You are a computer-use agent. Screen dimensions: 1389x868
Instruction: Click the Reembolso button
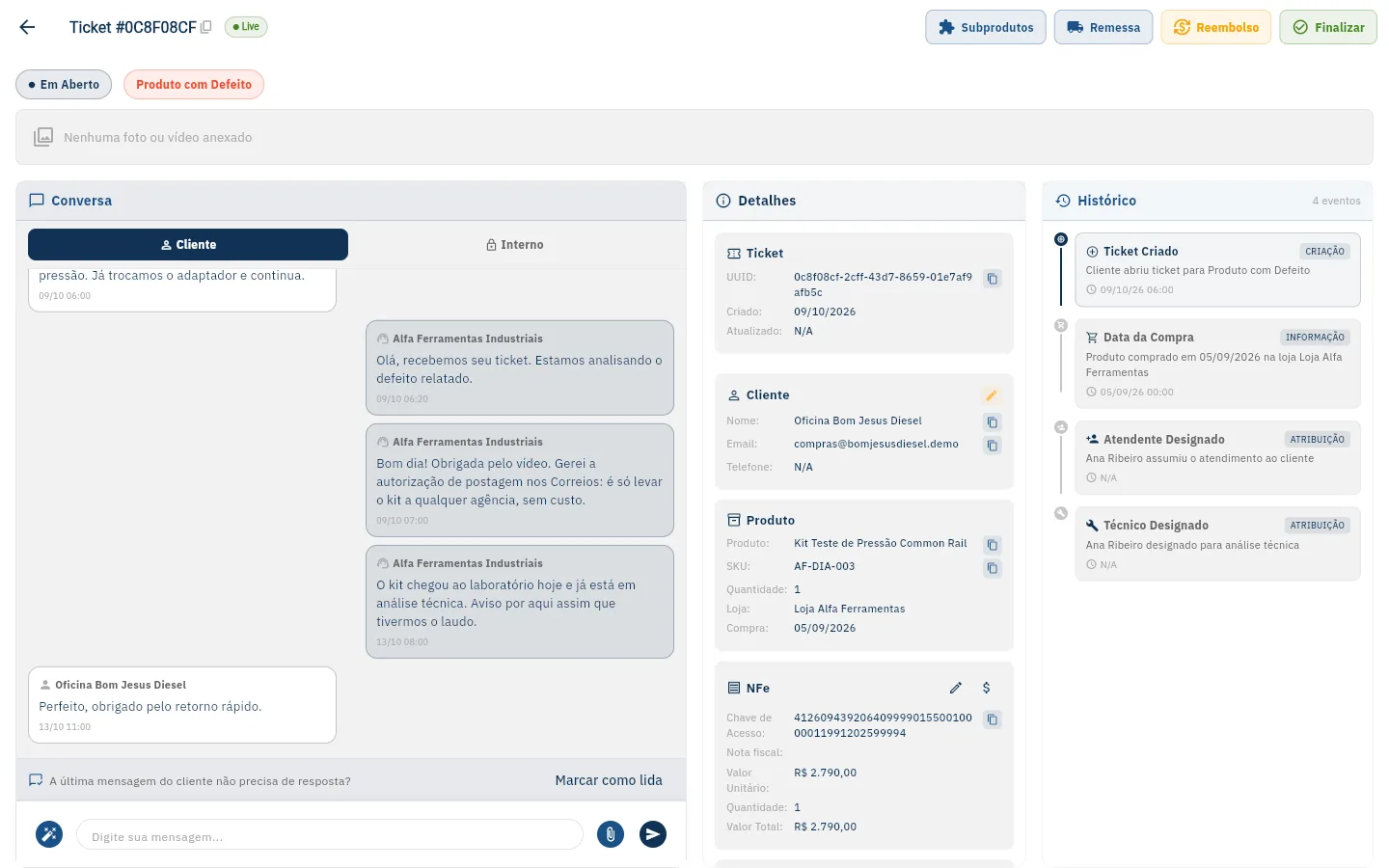coord(1216,27)
